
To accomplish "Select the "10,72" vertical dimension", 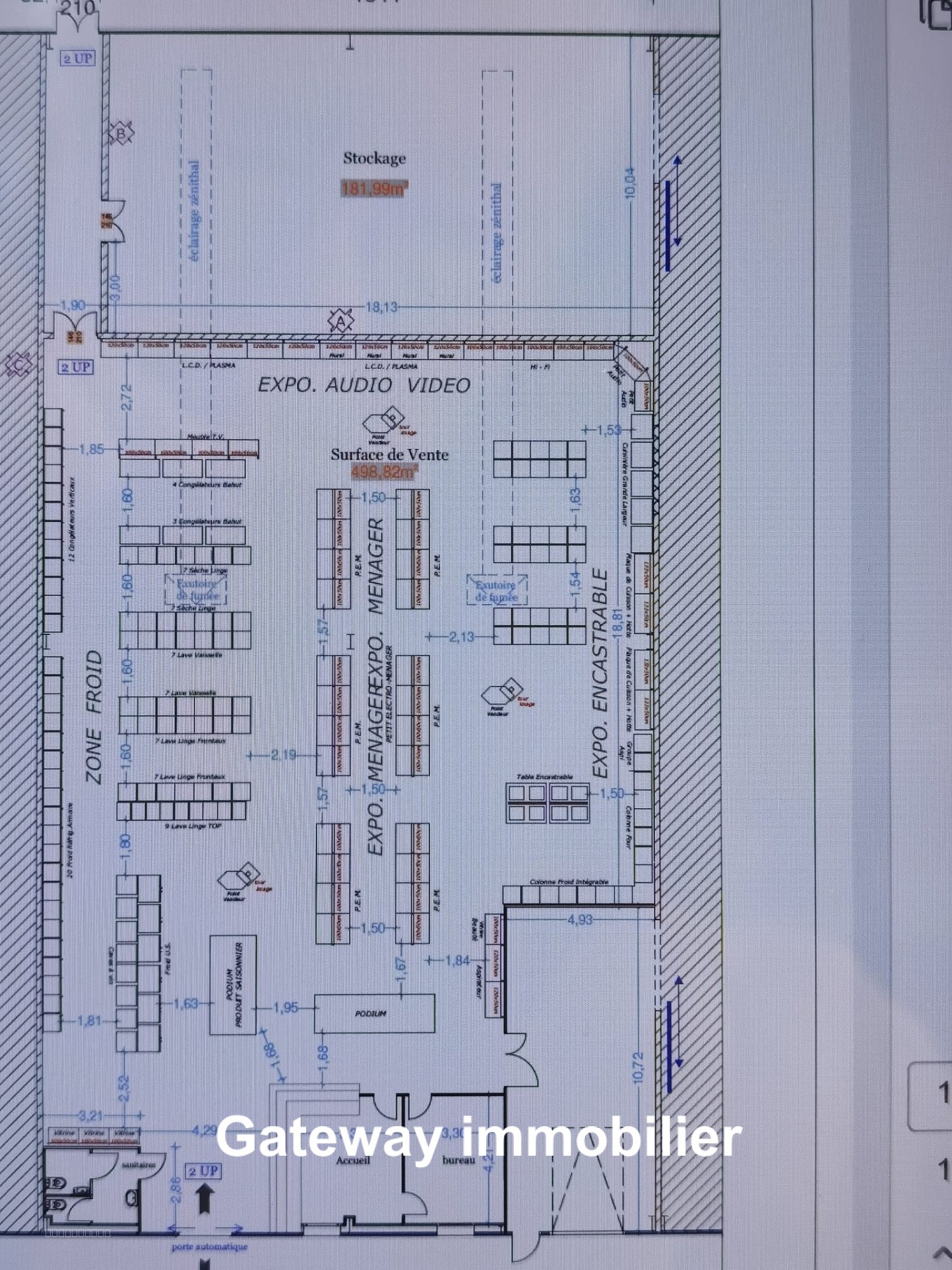I will tap(638, 1067).
